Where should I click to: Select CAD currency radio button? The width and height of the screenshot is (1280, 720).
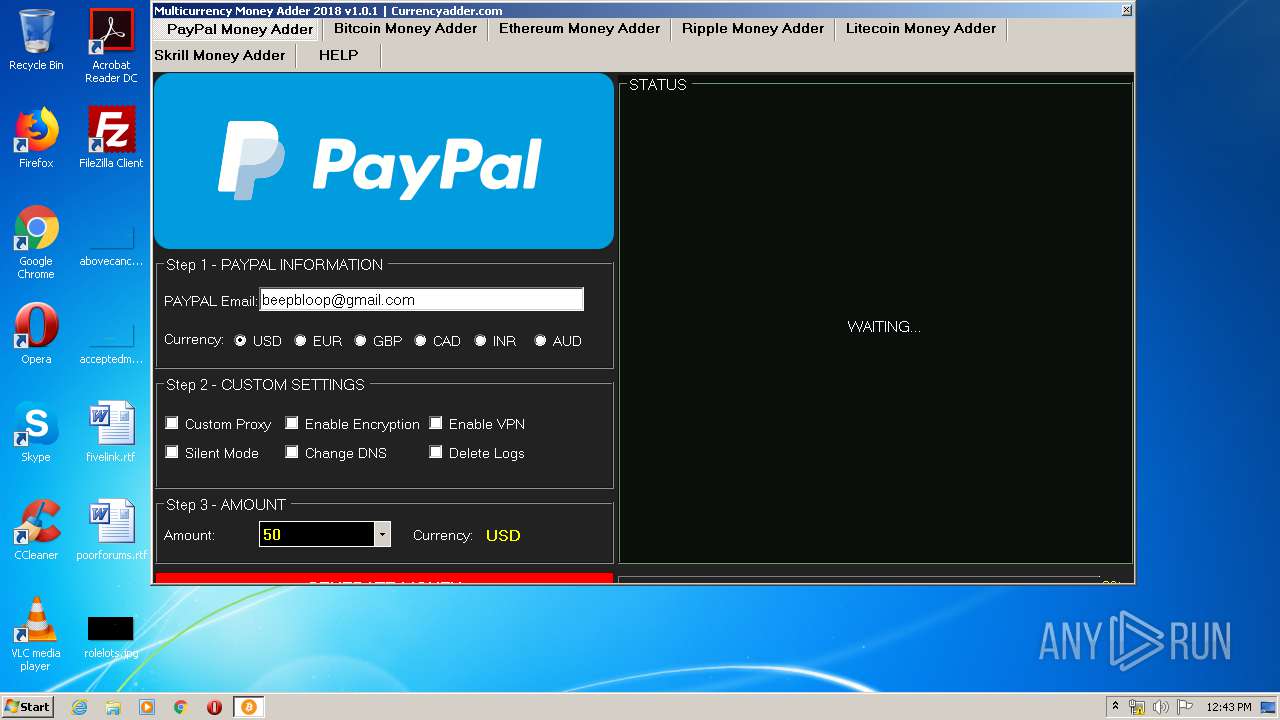point(420,341)
